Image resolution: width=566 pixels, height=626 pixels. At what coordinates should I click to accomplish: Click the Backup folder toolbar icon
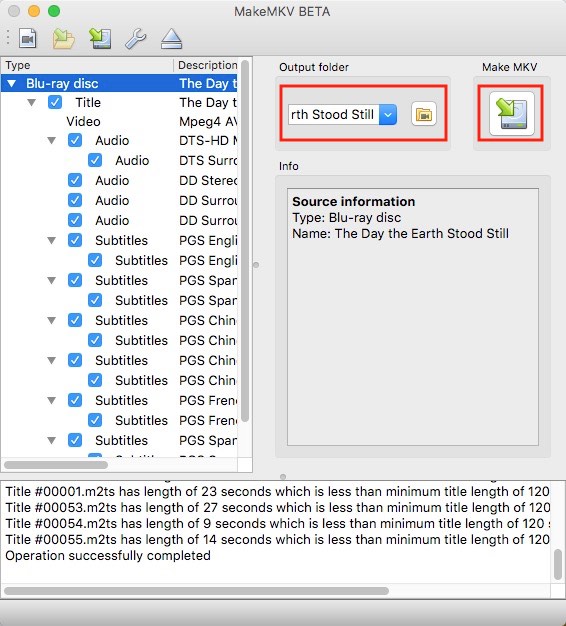[x=63, y=39]
